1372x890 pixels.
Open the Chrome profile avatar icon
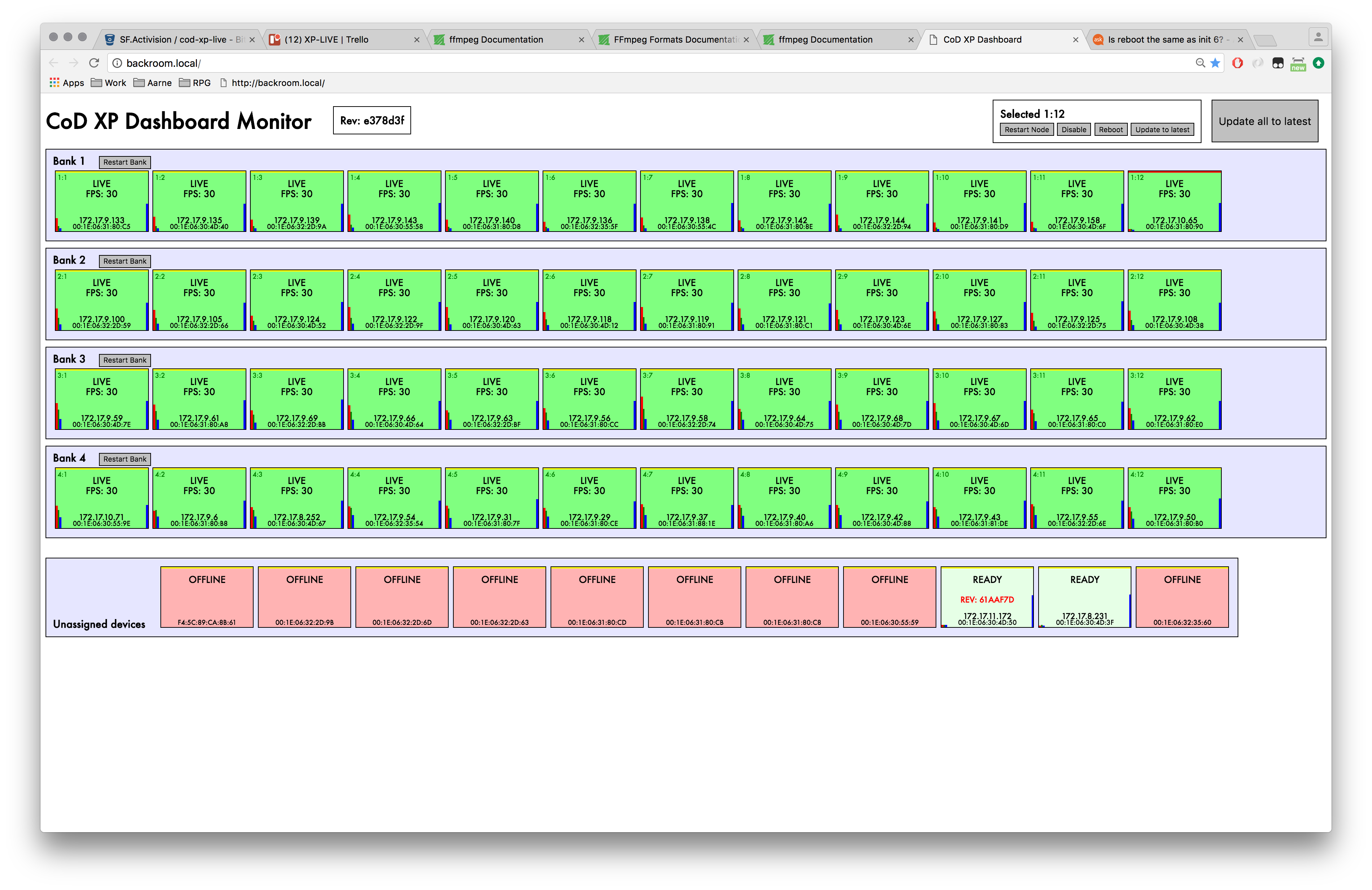[x=1318, y=38]
